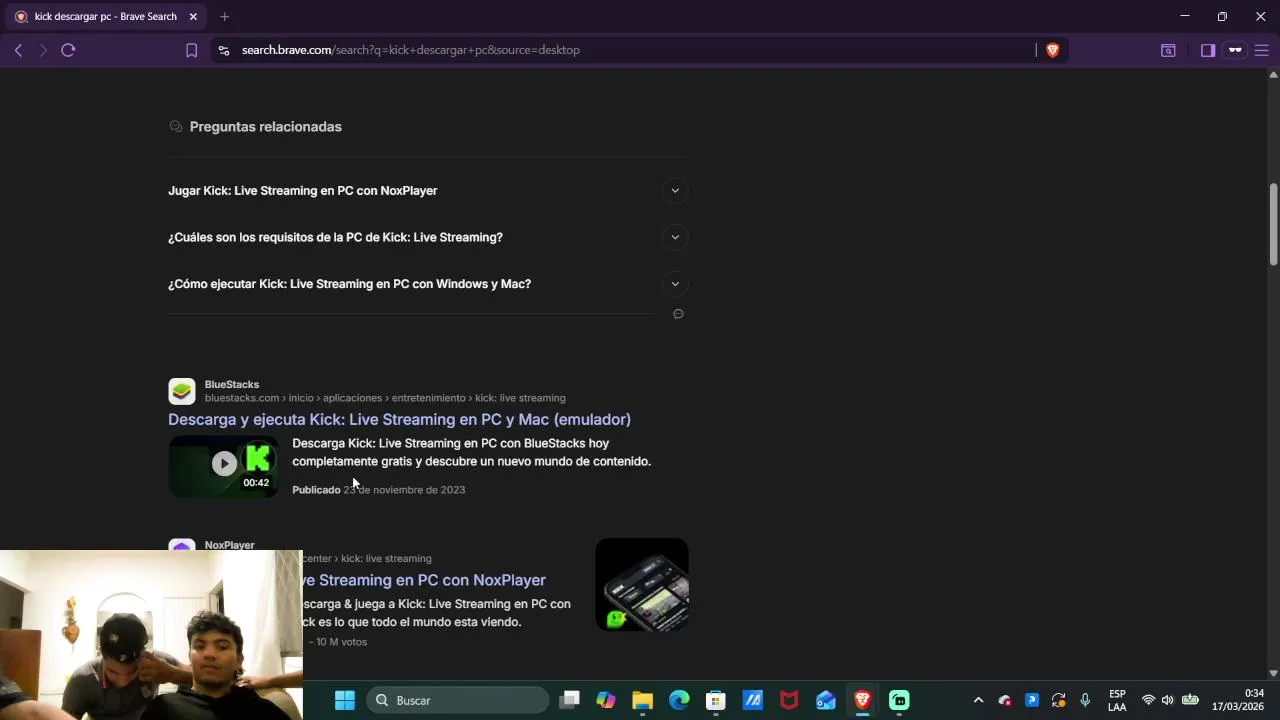Click the Preguntas relacionadas heading

click(265, 127)
